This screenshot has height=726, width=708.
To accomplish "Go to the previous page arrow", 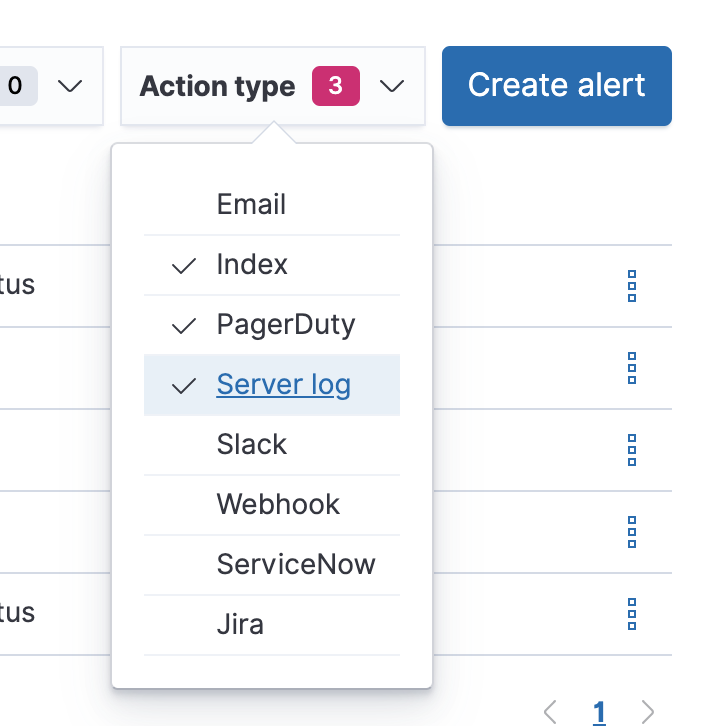I will click(x=550, y=712).
